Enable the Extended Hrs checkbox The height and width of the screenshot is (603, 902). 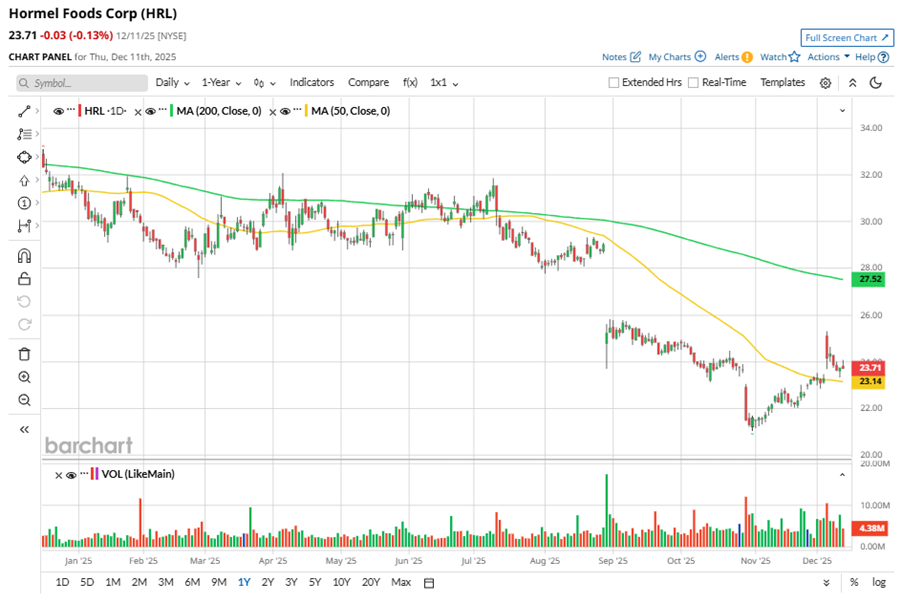coord(614,82)
